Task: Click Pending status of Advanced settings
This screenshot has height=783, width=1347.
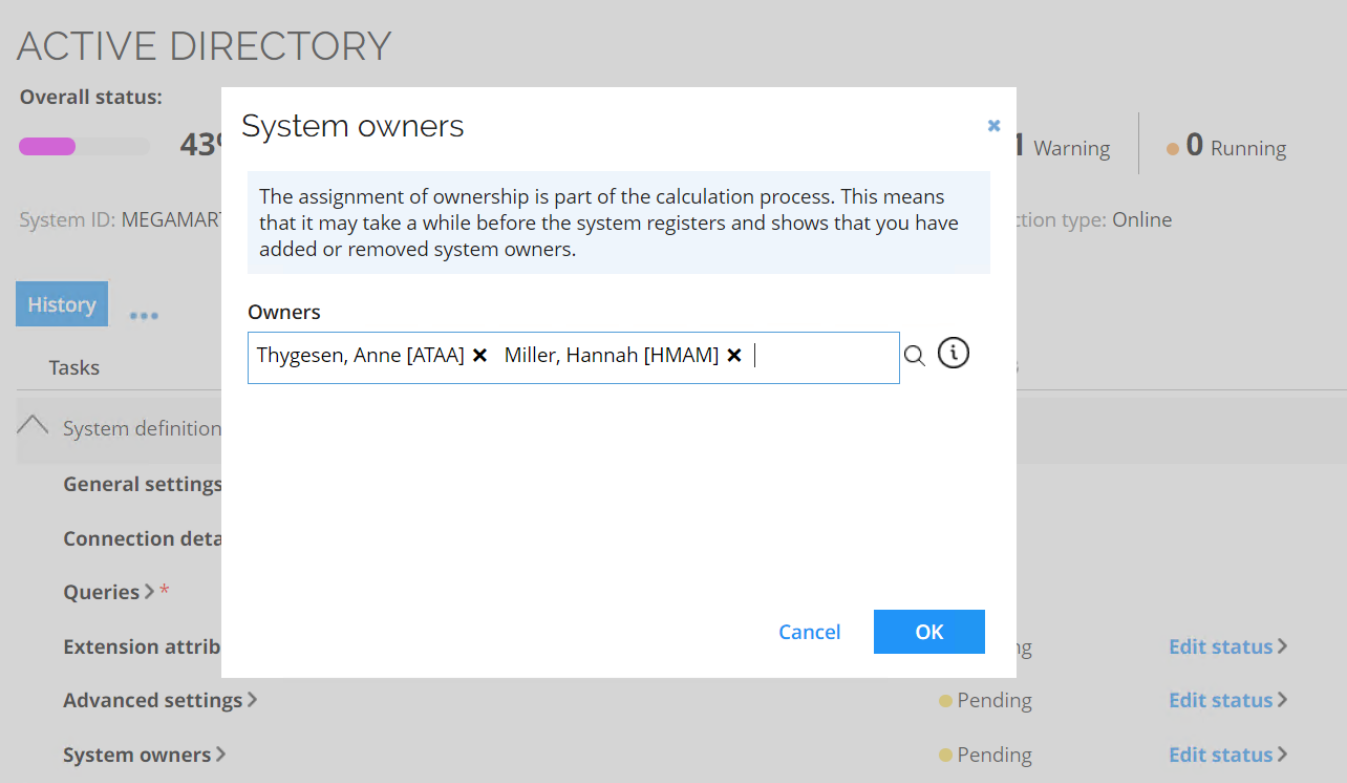Action: 985,701
